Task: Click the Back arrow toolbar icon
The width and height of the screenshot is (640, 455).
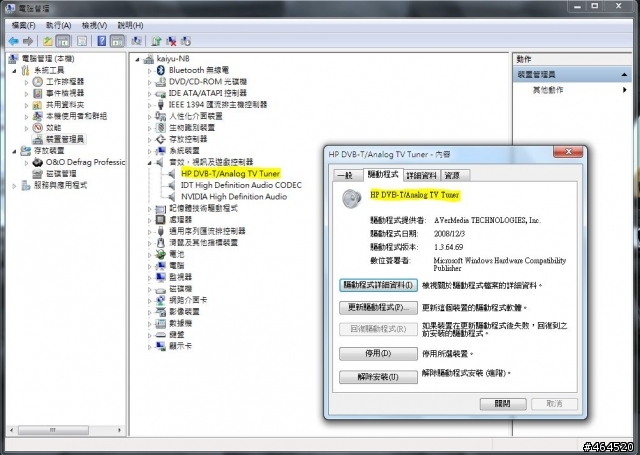Action: tap(13, 41)
